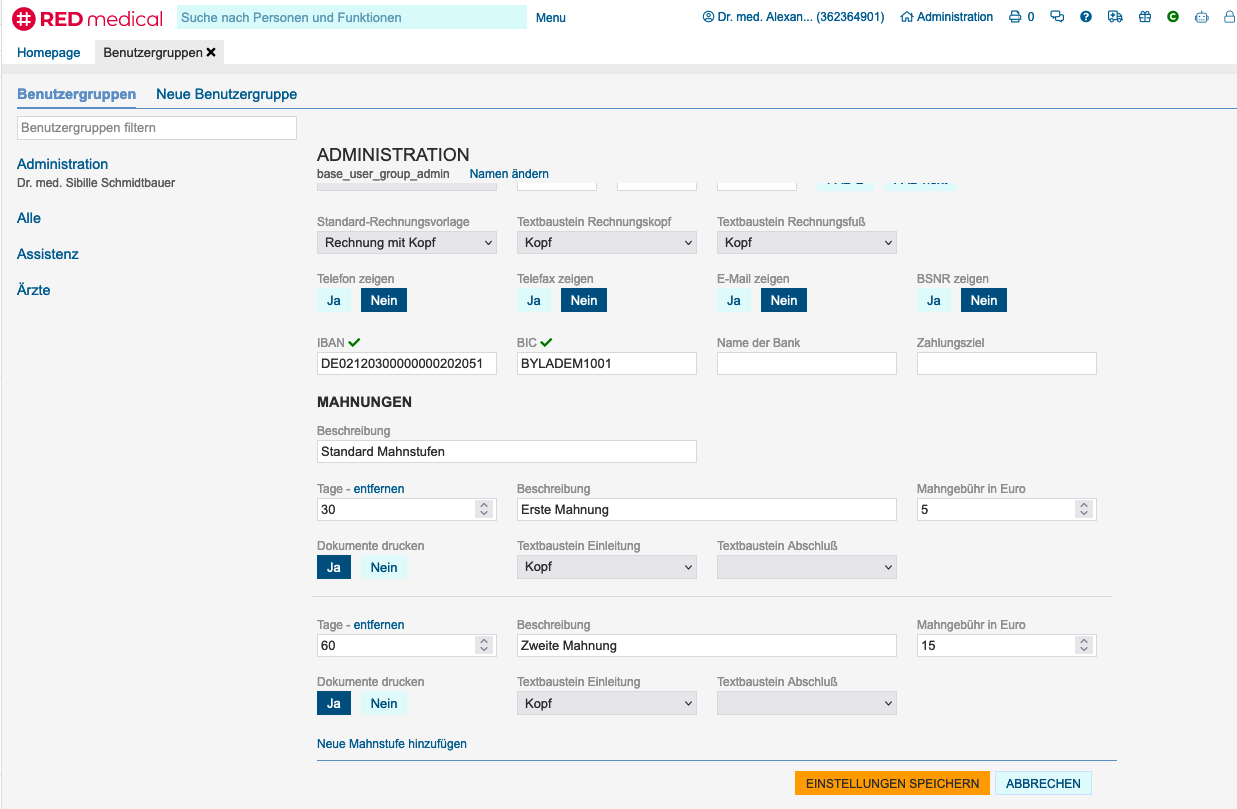Set Telefon zeigen to Ja

click(x=333, y=300)
